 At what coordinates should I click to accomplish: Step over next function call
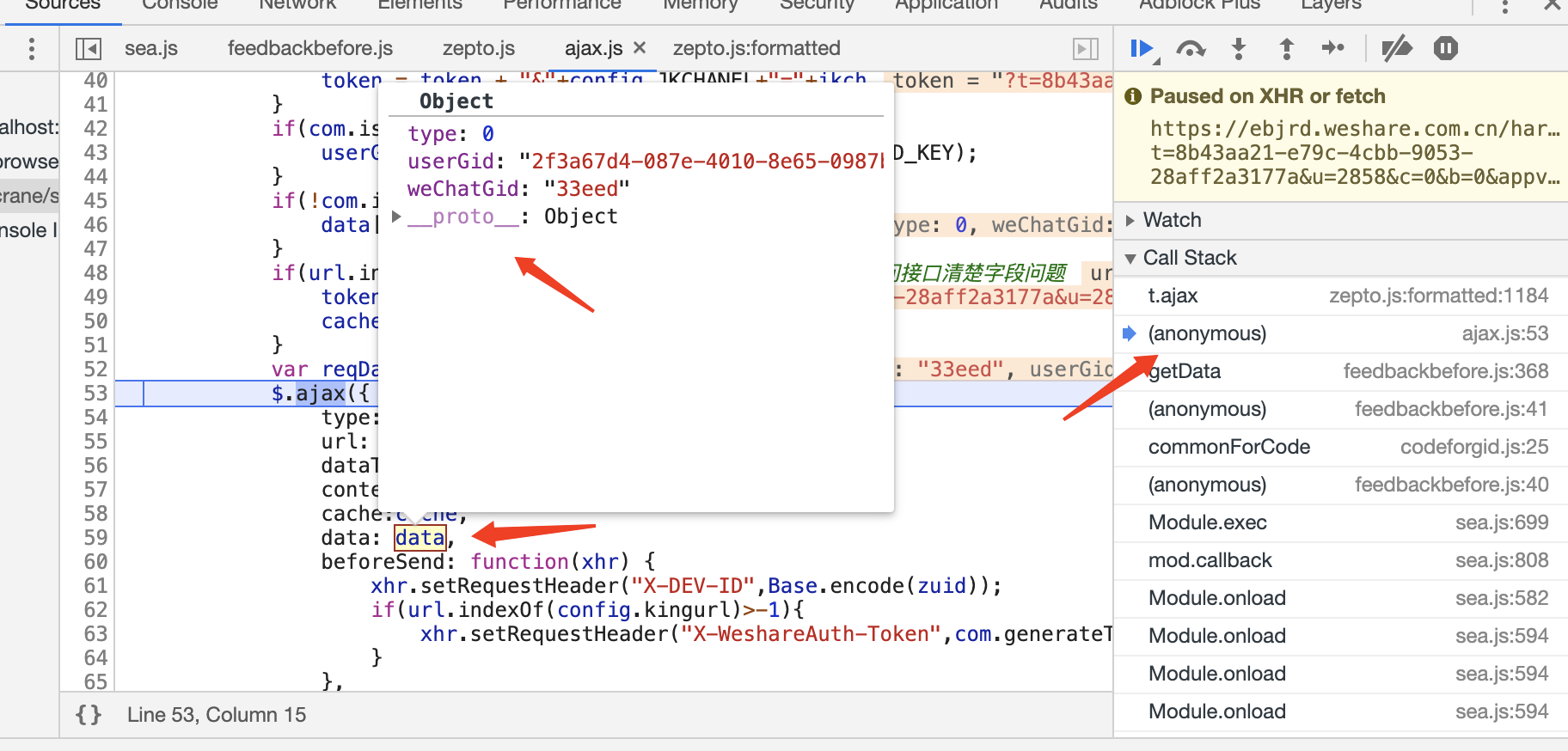click(1190, 49)
